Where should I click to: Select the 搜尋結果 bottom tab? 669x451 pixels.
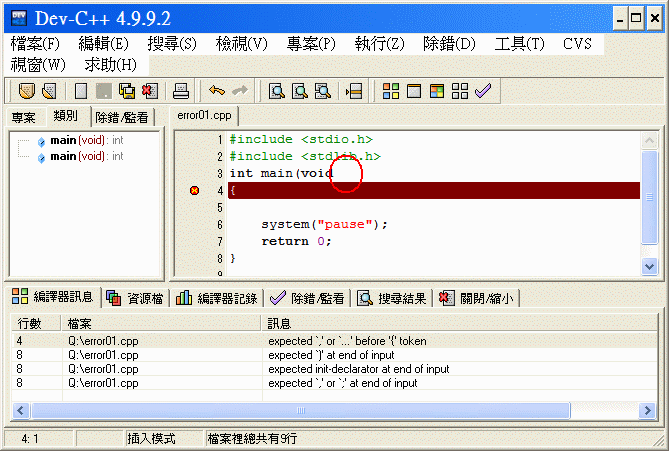tap(392, 298)
